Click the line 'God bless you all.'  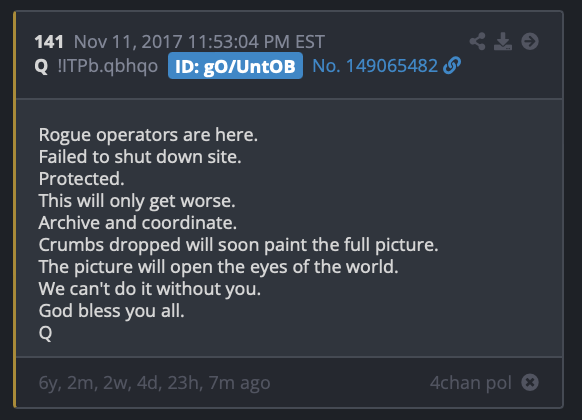tap(111, 311)
